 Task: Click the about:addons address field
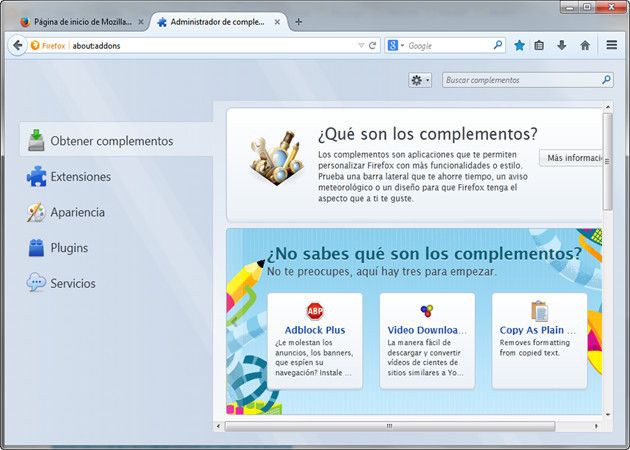pos(213,45)
